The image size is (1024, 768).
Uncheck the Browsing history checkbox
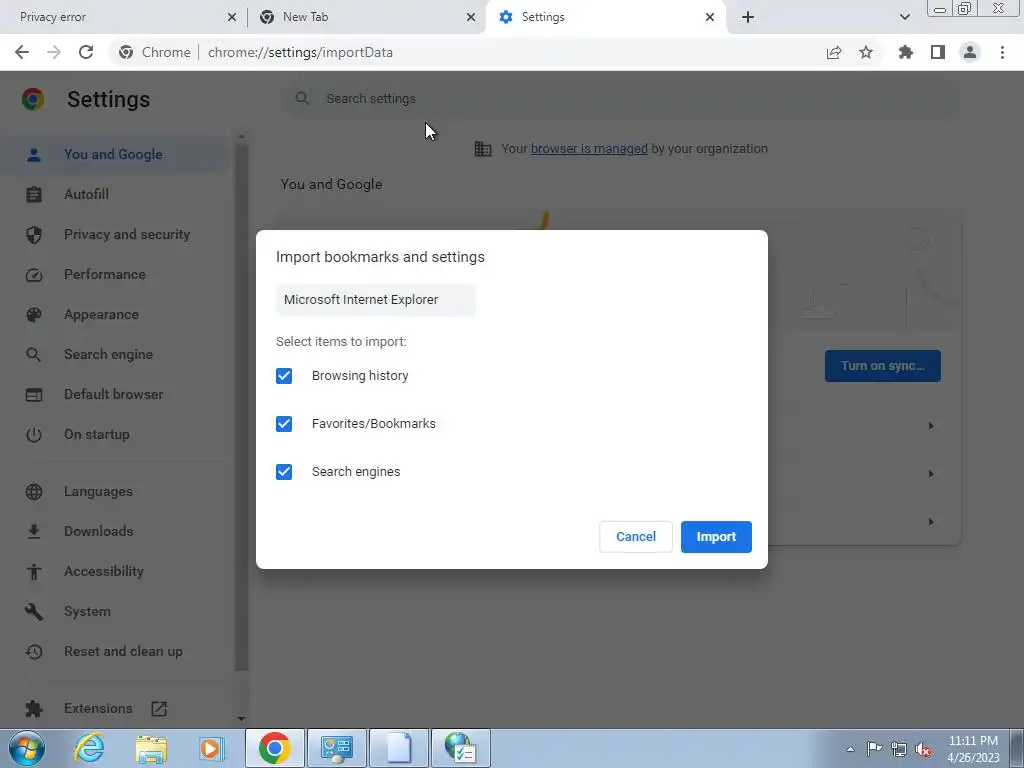[284, 376]
